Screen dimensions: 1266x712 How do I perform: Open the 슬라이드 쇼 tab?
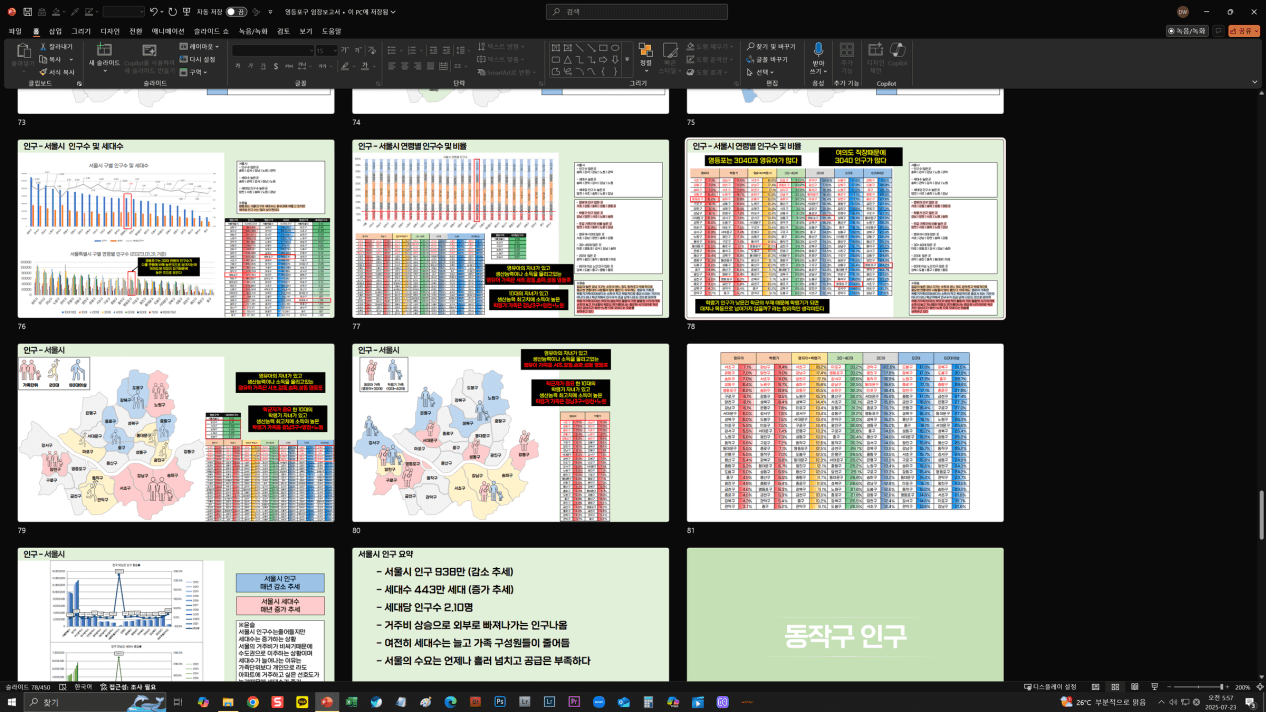211,31
